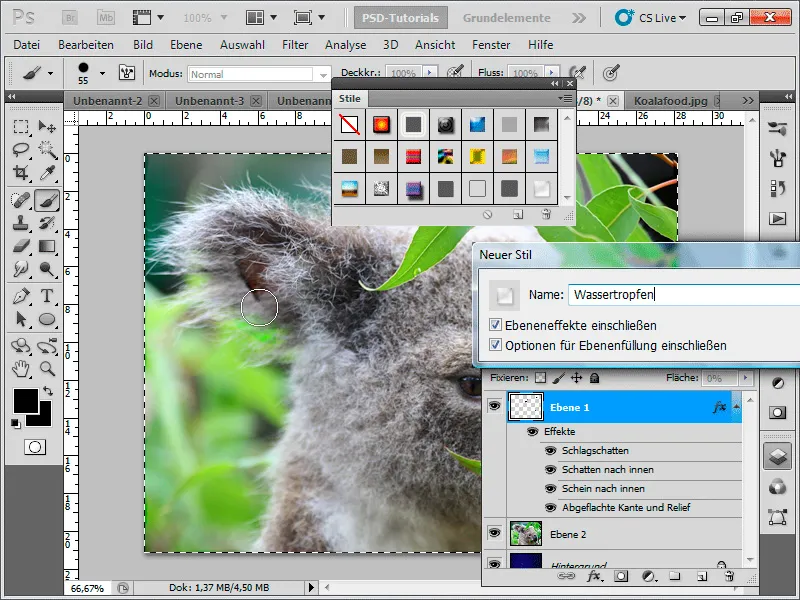The image size is (800, 600).
Task: Select the Ellipse shape tool
Action: [x=47, y=319]
